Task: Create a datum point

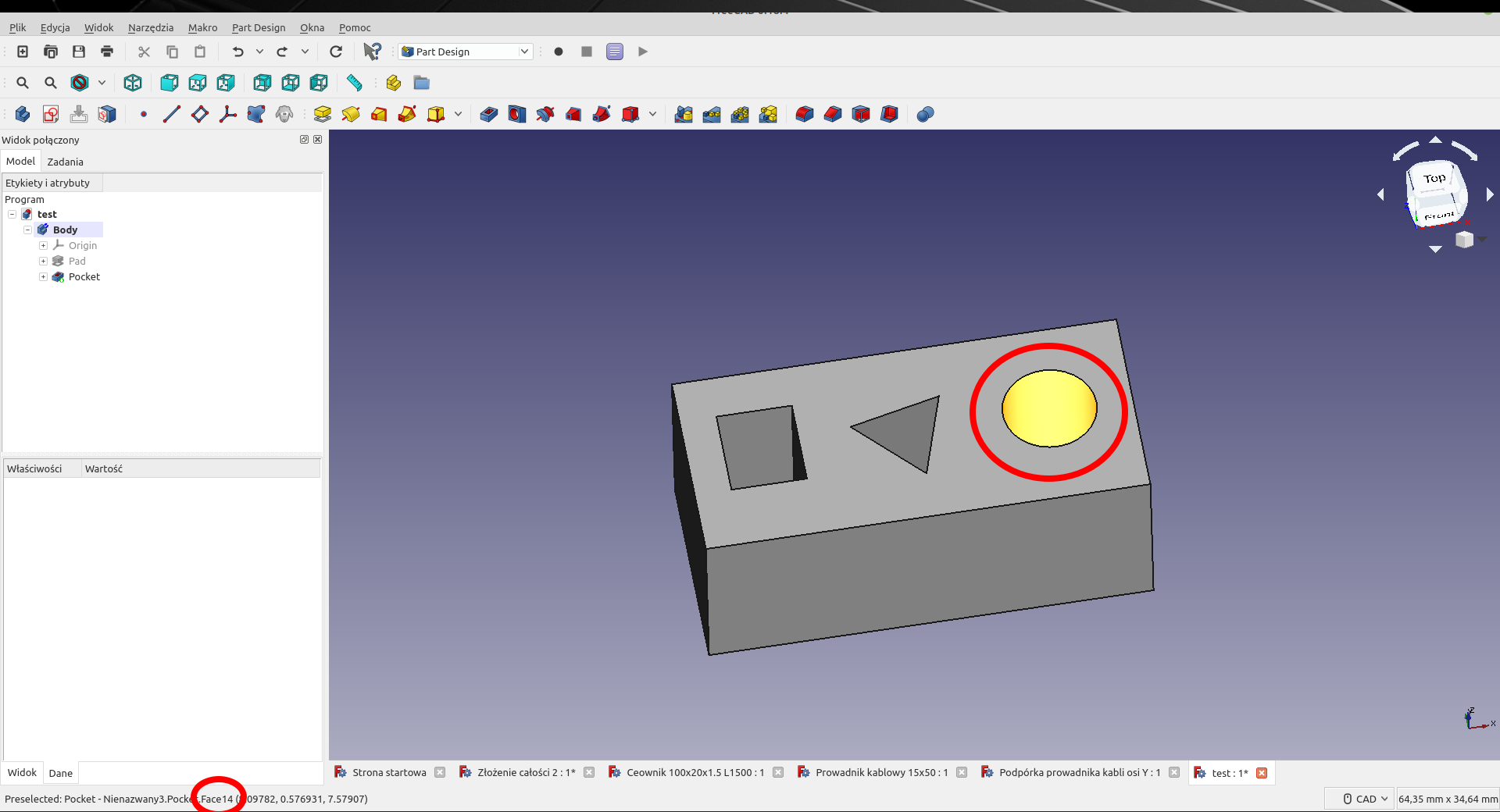Action: [144, 114]
